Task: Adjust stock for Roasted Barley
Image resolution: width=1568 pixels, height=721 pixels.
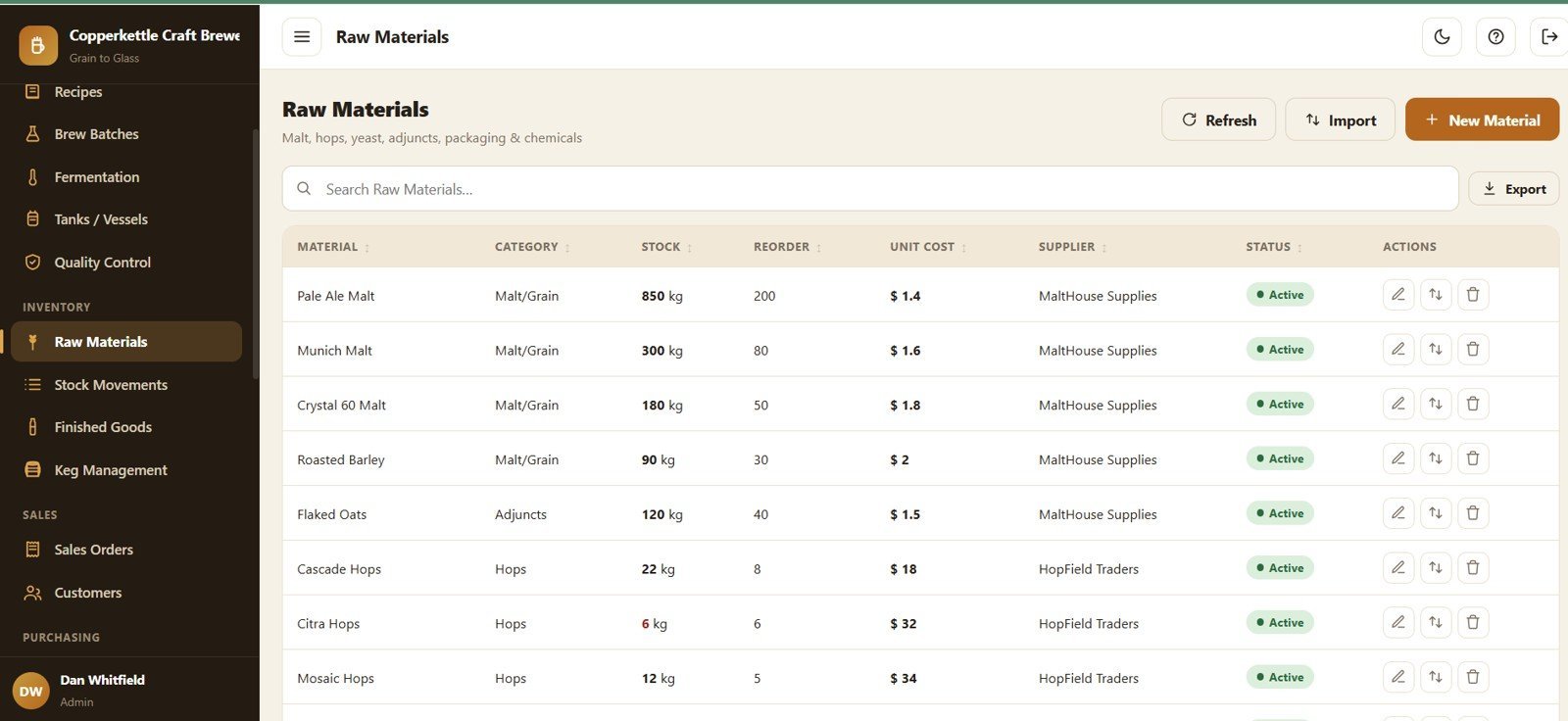Action: point(1436,458)
